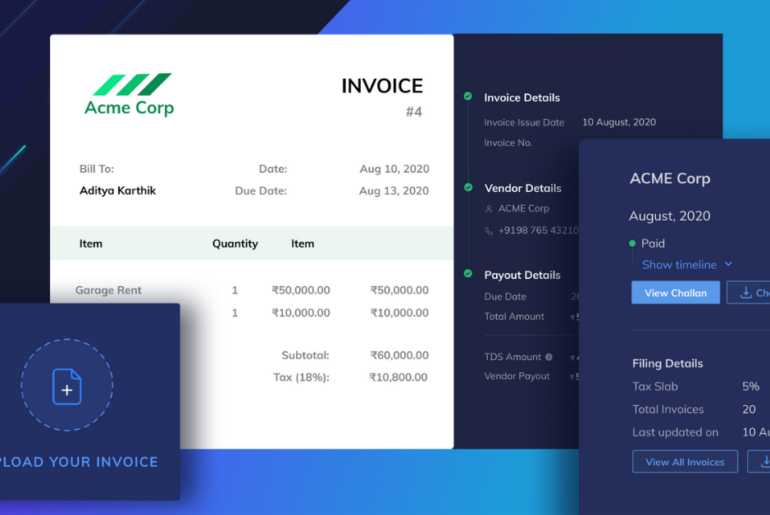This screenshot has width=770, height=515.
Task: Click the green check beside Invoice Details
Action: pyautogui.click(x=468, y=96)
